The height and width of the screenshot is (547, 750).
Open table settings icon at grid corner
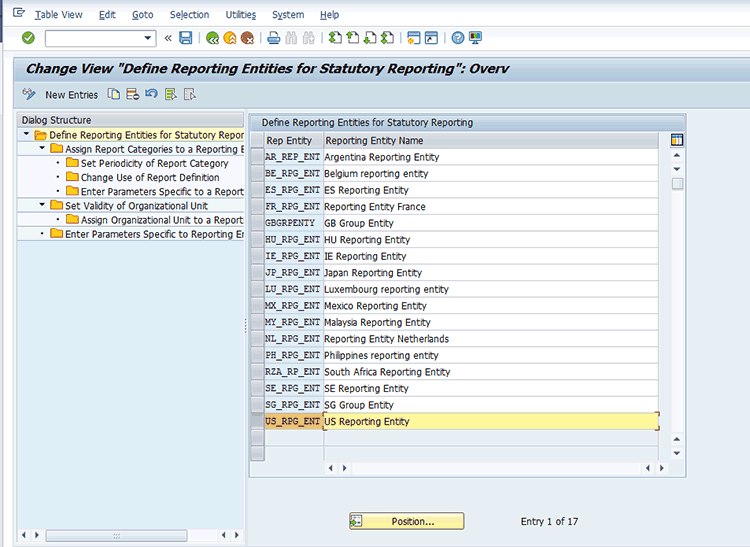677,140
